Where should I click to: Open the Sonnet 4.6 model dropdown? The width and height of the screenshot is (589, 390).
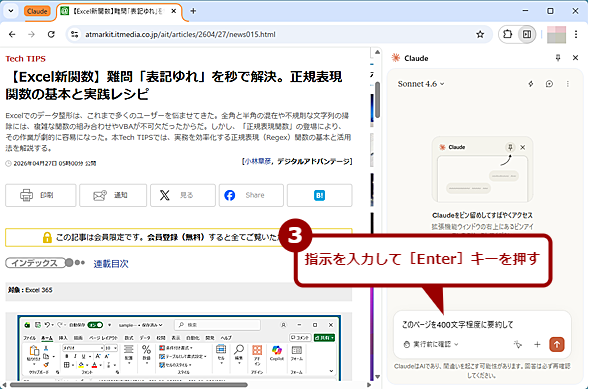click(x=421, y=84)
